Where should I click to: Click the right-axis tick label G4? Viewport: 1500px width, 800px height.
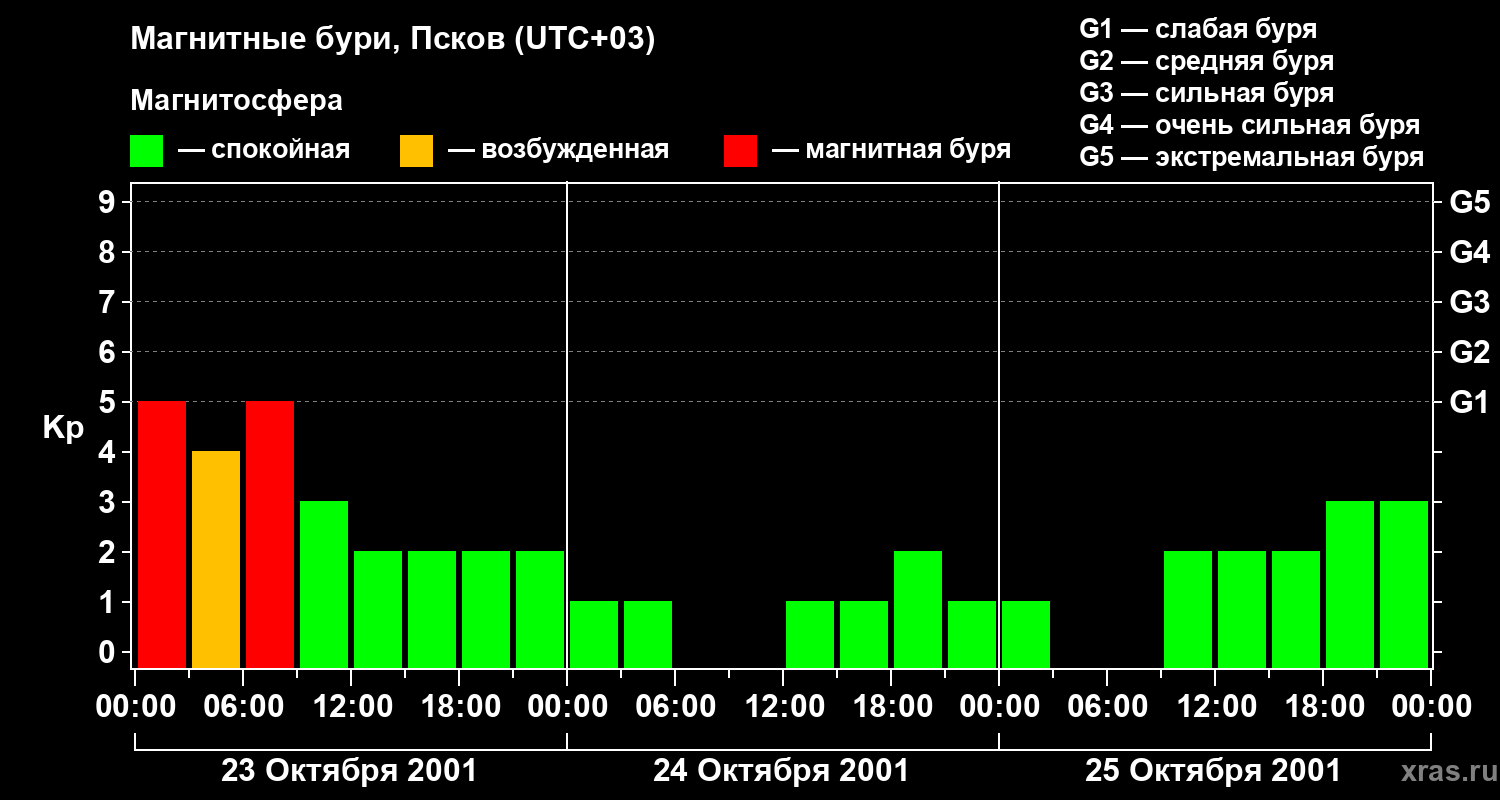pos(1470,252)
